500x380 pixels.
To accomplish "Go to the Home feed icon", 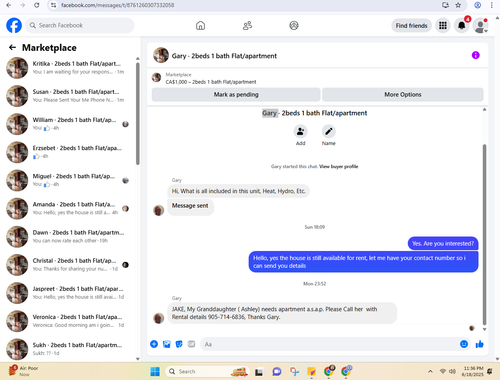I will click(x=200, y=25).
